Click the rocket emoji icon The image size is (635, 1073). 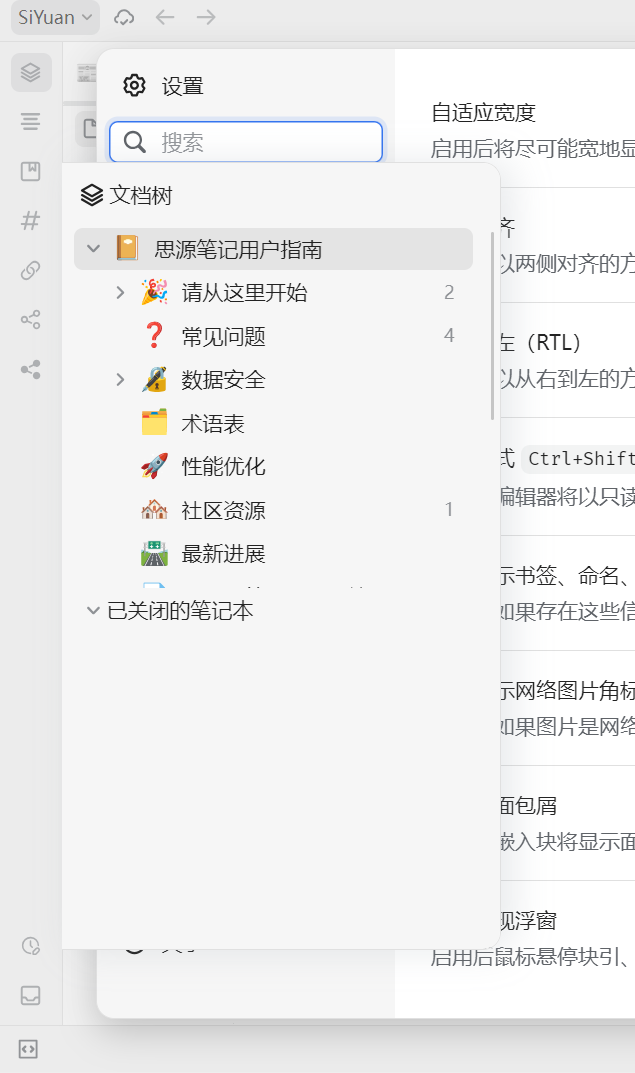[x=155, y=466]
